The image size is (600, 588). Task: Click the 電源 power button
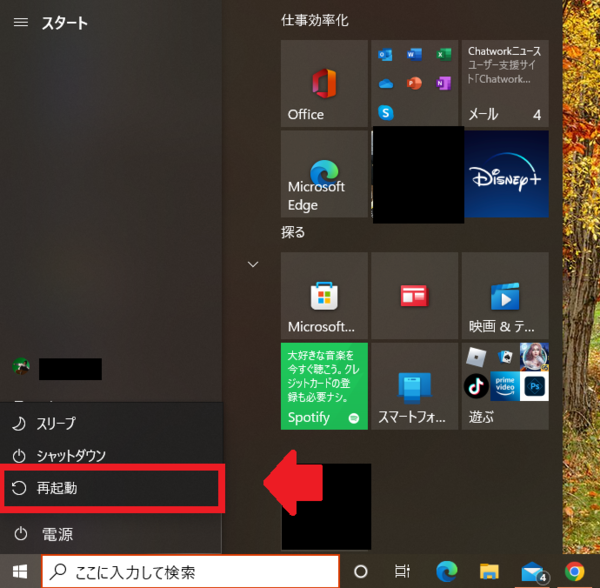pos(111,534)
